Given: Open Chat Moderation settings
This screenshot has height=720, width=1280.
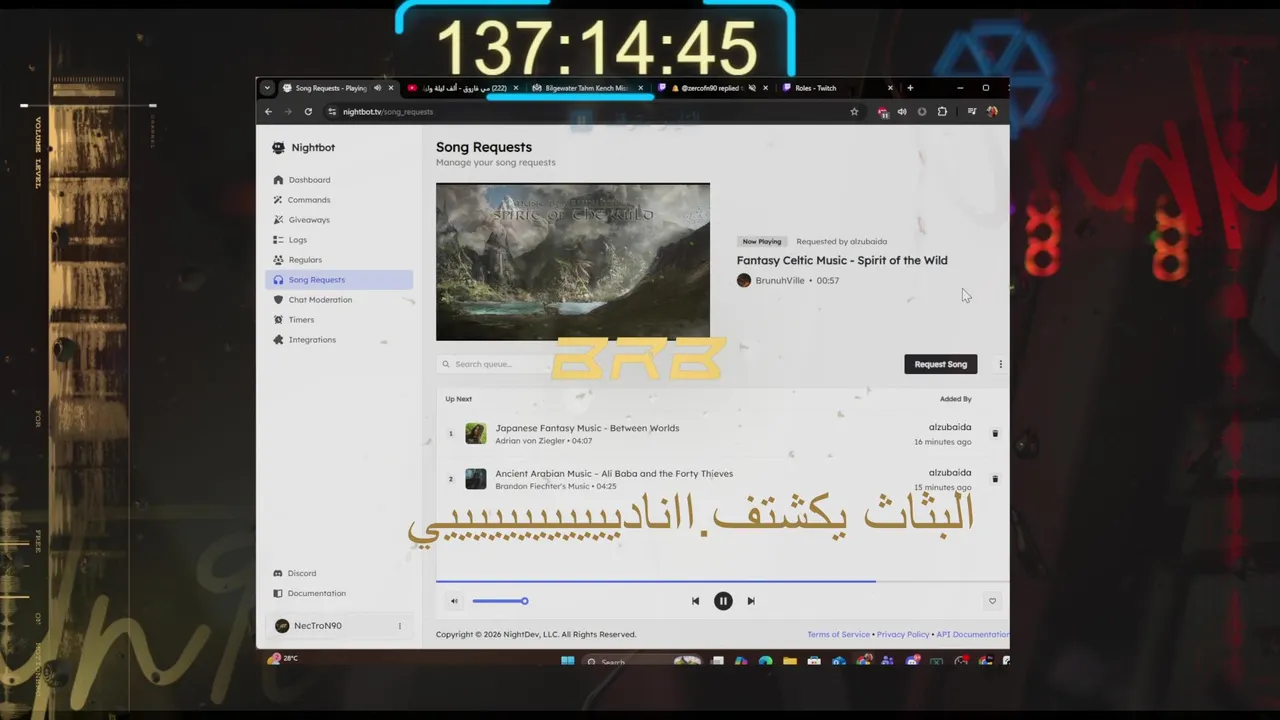Looking at the screenshot, I should pyautogui.click(x=339, y=300).
